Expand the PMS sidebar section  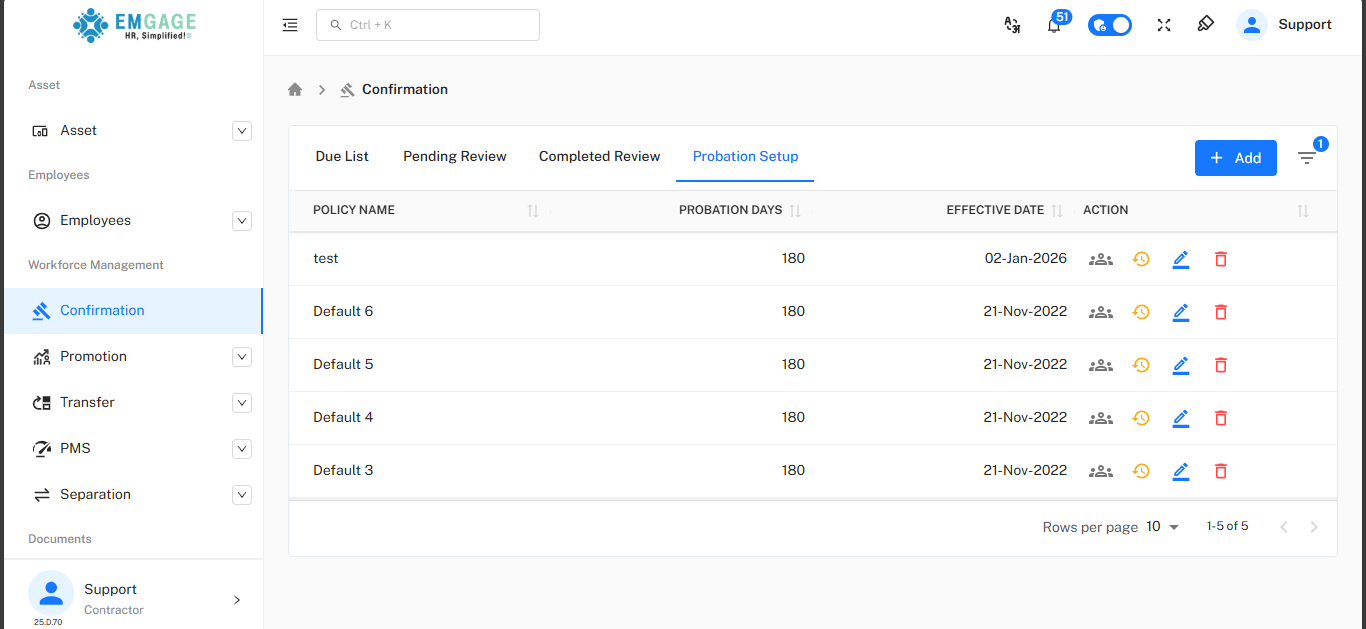click(x=242, y=448)
